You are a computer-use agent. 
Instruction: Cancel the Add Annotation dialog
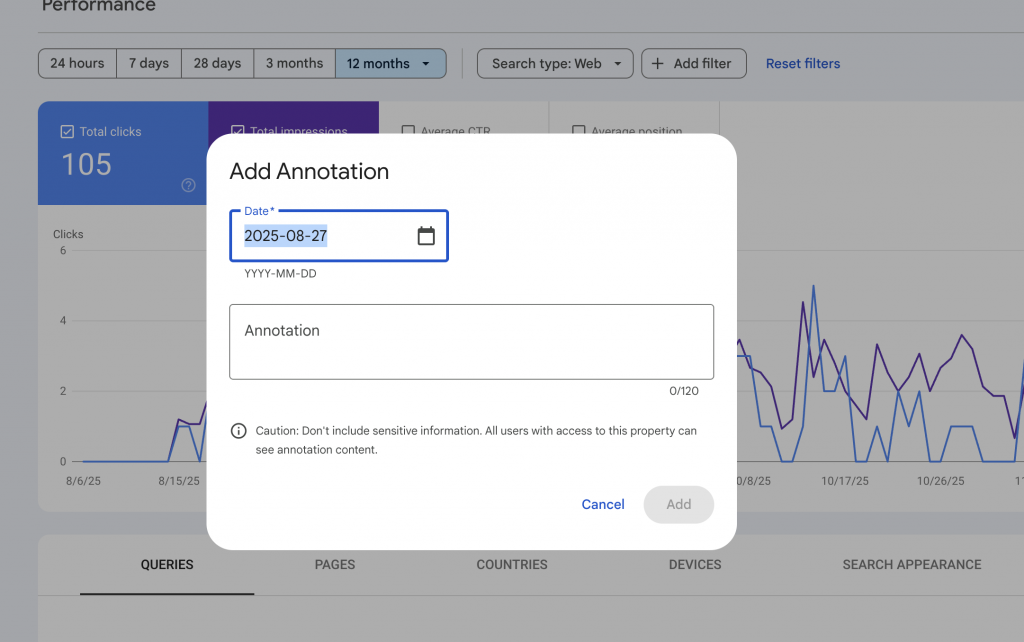pyautogui.click(x=603, y=504)
